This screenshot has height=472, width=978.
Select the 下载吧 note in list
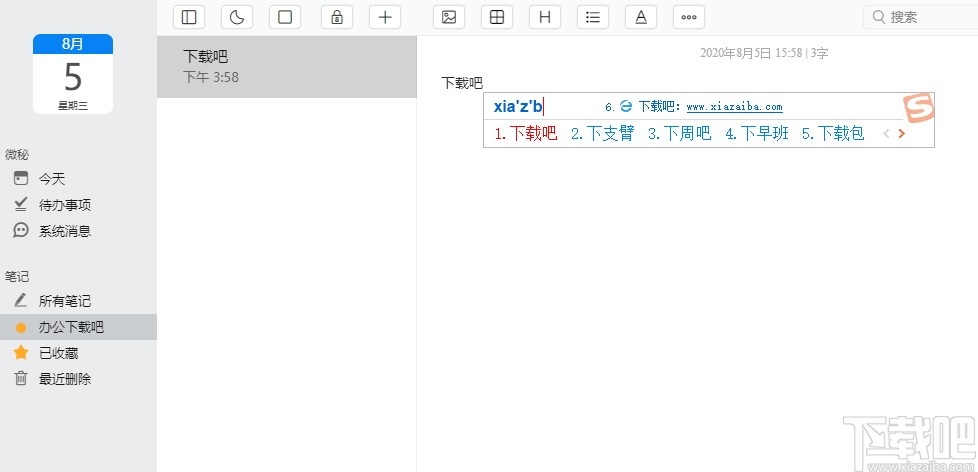click(287, 67)
